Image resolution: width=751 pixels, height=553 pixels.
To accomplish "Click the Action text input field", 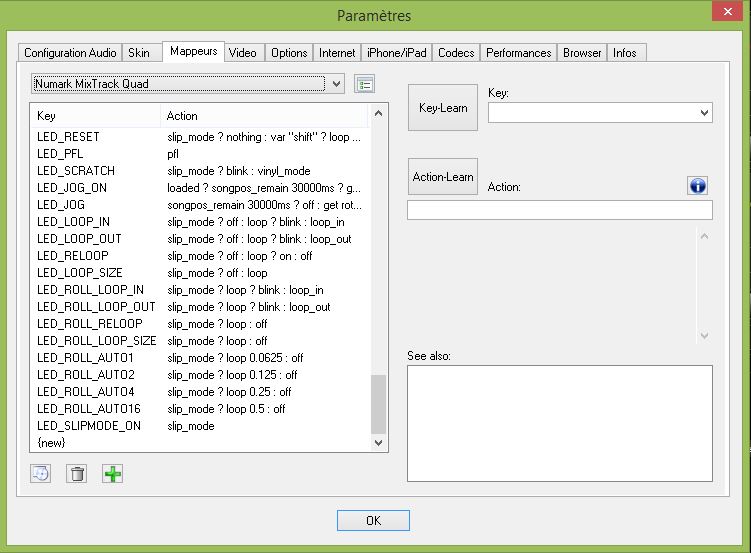I will click(x=559, y=210).
